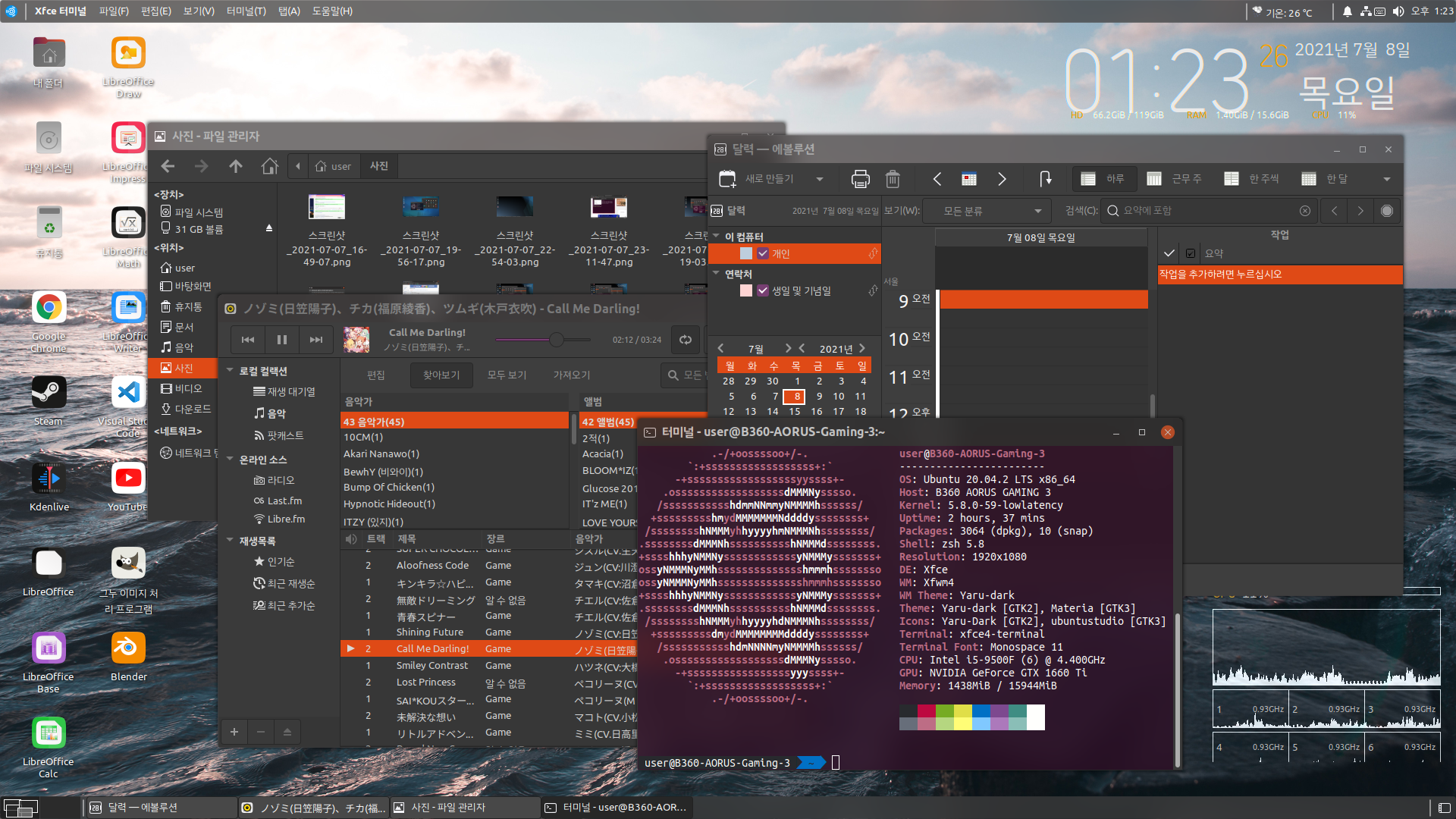
Task: Eject the 31 GB volume
Action: pyautogui.click(x=268, y=228)
